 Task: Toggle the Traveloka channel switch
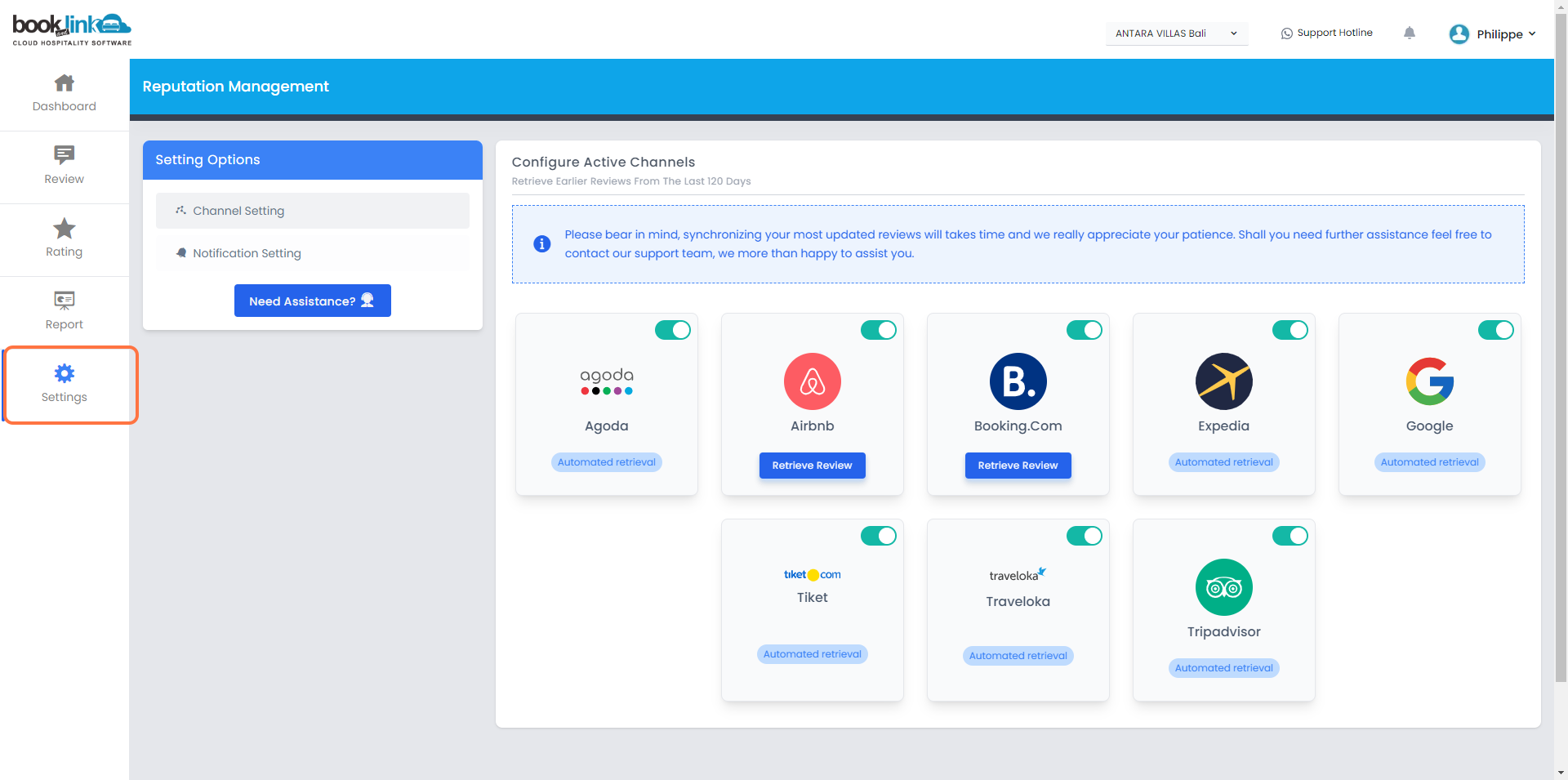pyautogui.click(x=1085, y=536)
